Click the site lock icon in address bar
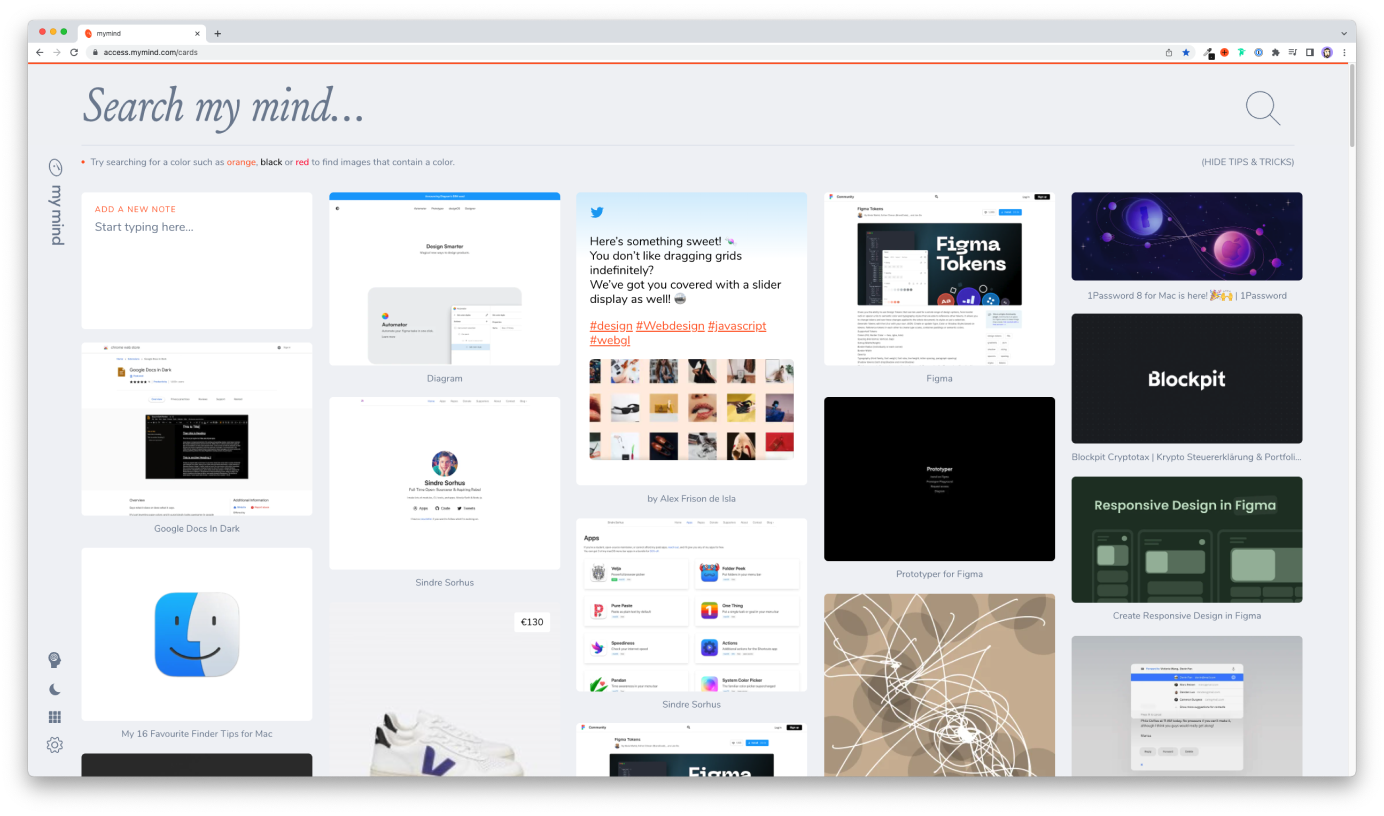The height and width of the screenshot is (816, 1384). click(x=94, y=52)
